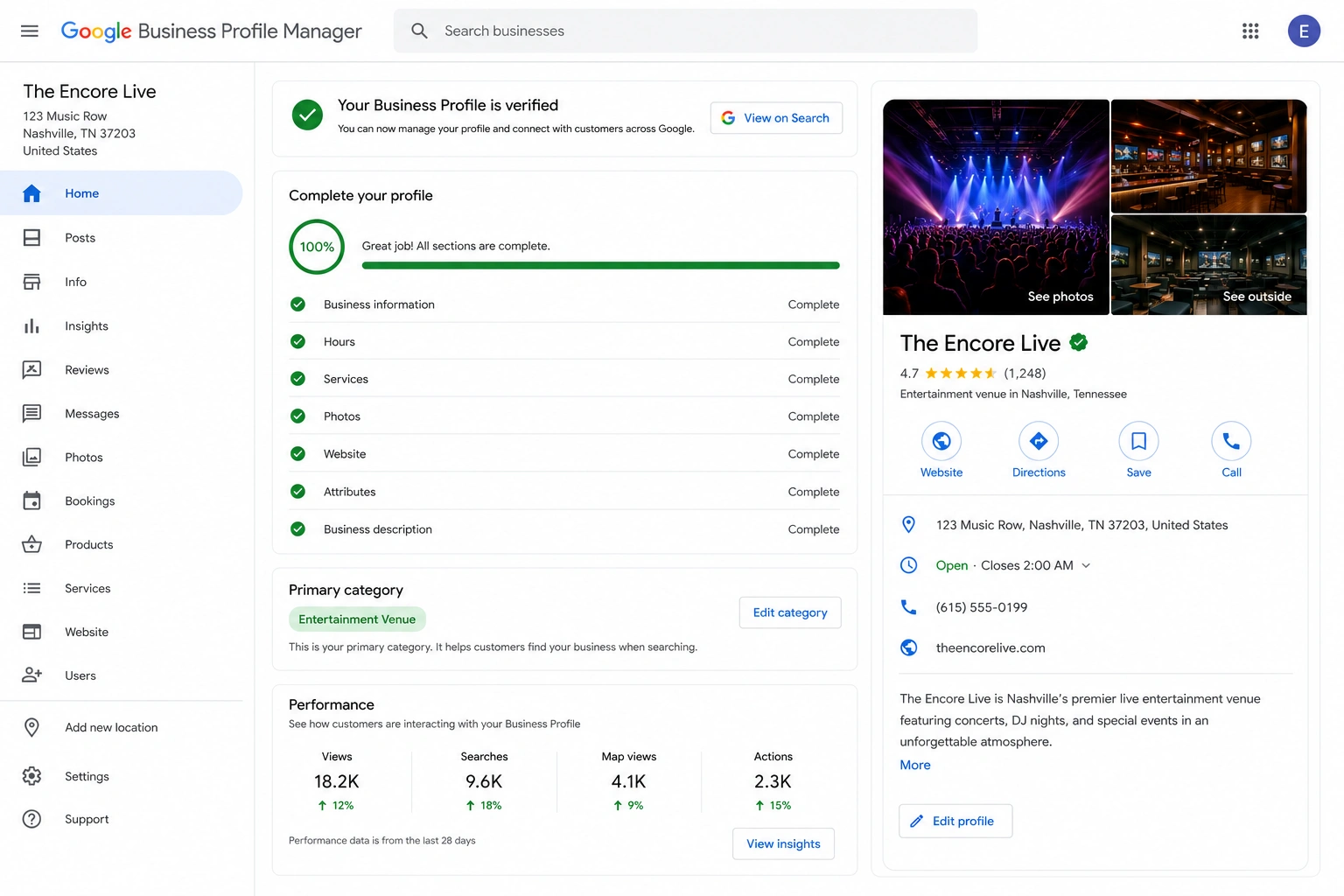
Task: Click the Home house icon
Action: point(31,193)
